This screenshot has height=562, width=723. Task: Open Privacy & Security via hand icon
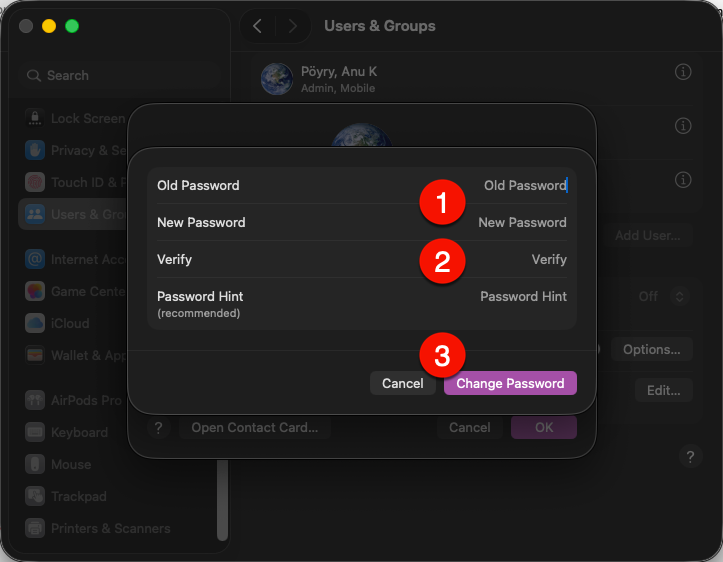(x=35, y=150)
